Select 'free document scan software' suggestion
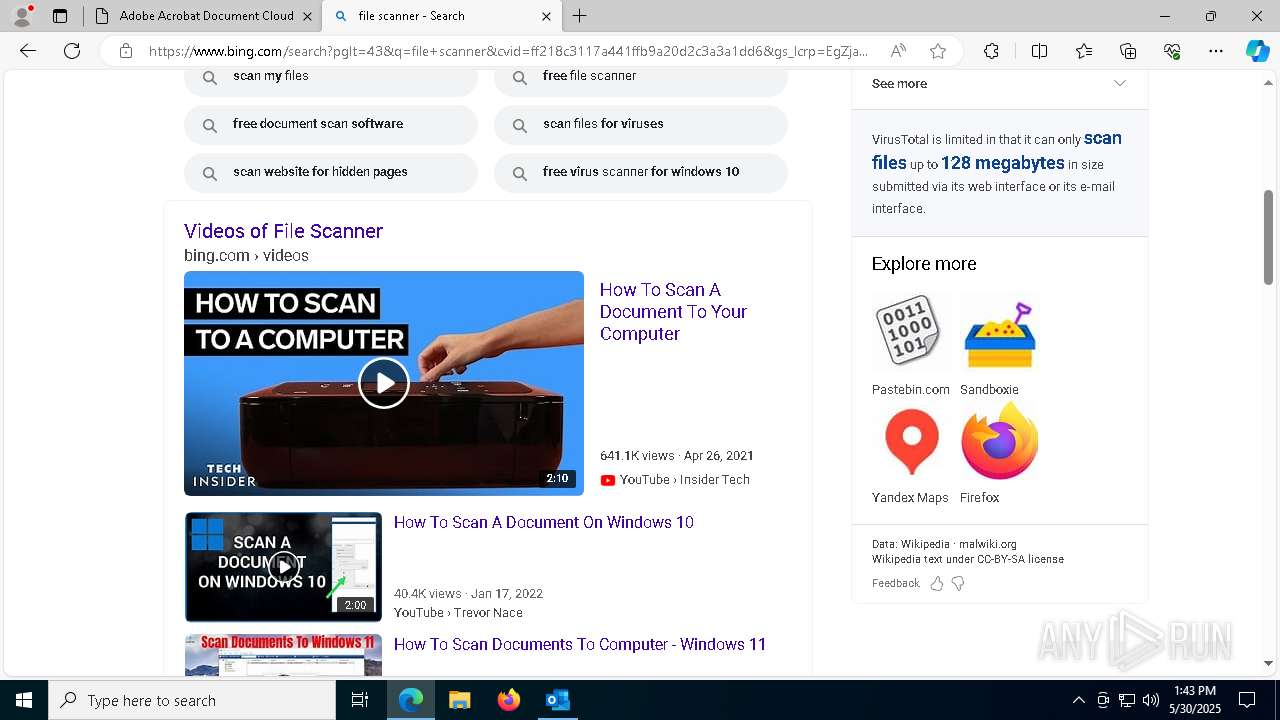The image size is (1280, 720). [331, 124]
